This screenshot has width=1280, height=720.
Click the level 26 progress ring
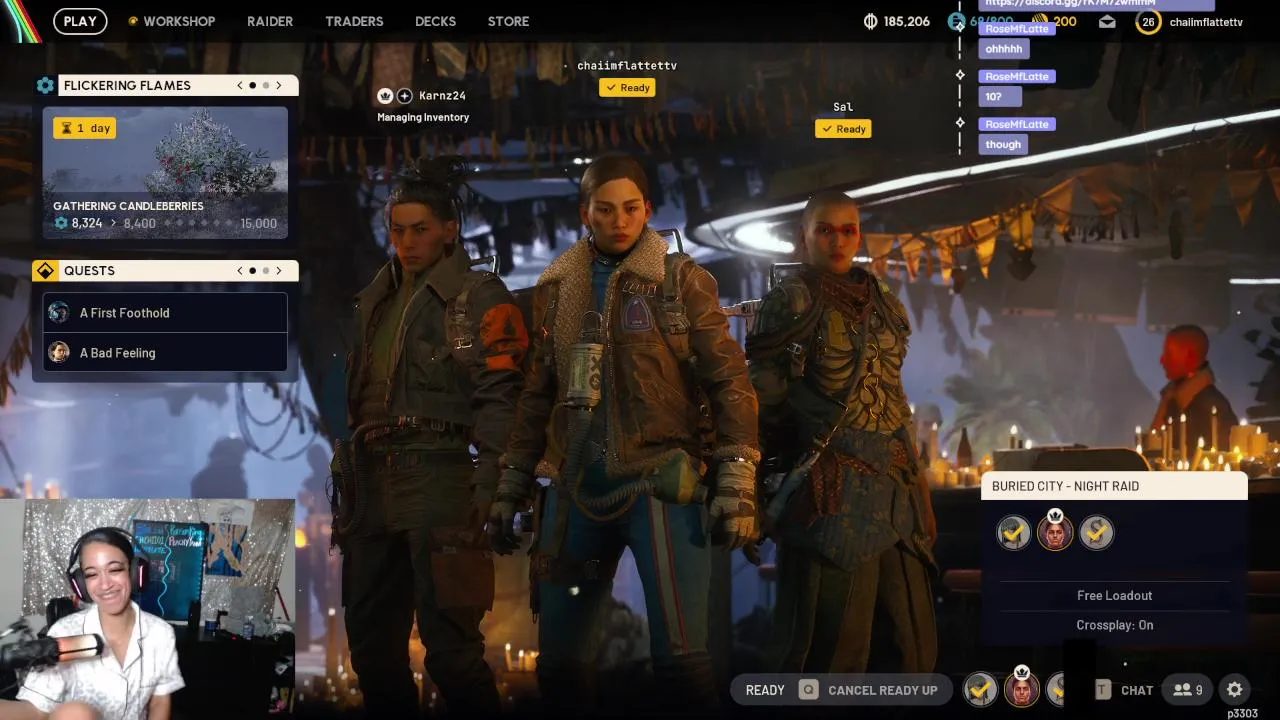click(x=1148, y=21)
